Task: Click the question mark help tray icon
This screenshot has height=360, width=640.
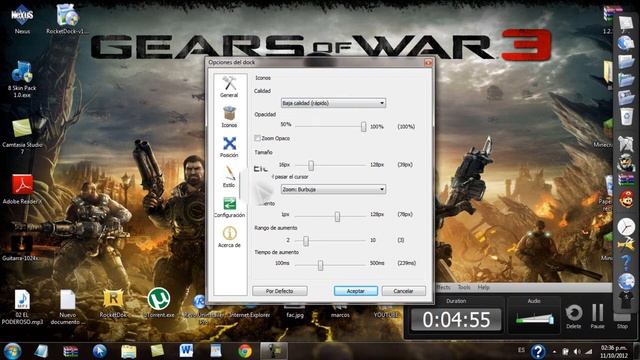Action: pyautogui.click(x=538, y=351)
